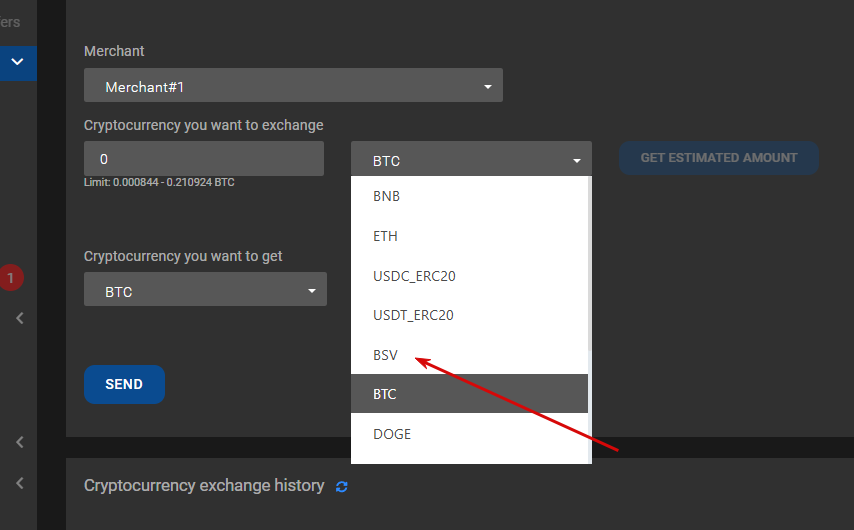Select ETH from the currency list
The image size is (854, 530).
tap(469, 236)
